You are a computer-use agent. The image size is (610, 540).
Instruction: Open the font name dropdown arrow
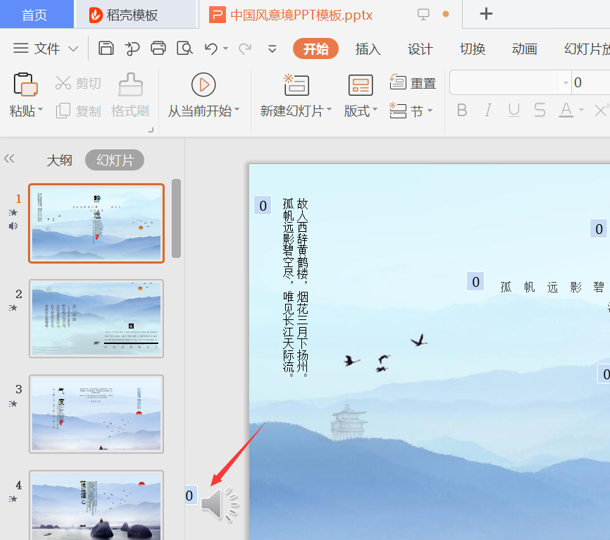[566, 82]
